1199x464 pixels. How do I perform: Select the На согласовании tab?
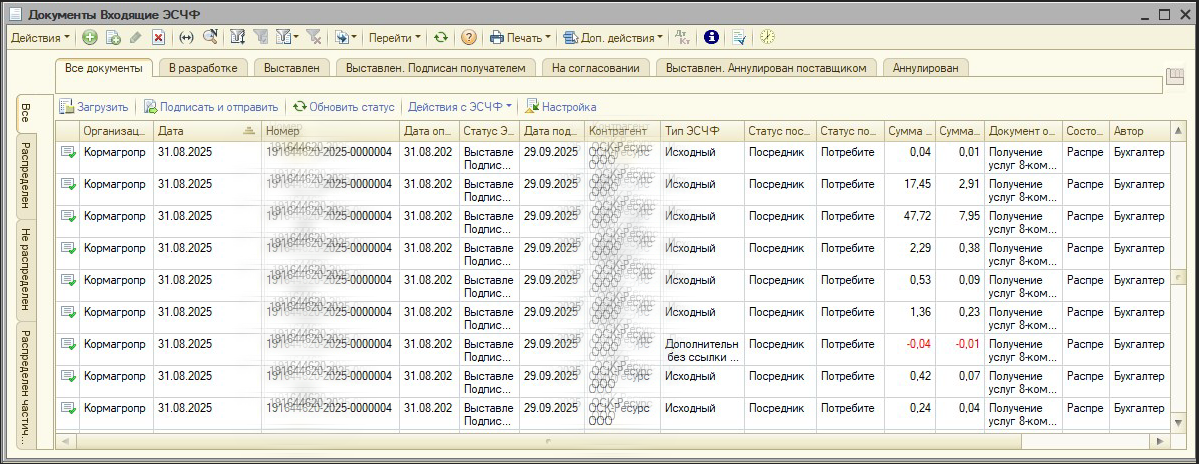point(596,68)
